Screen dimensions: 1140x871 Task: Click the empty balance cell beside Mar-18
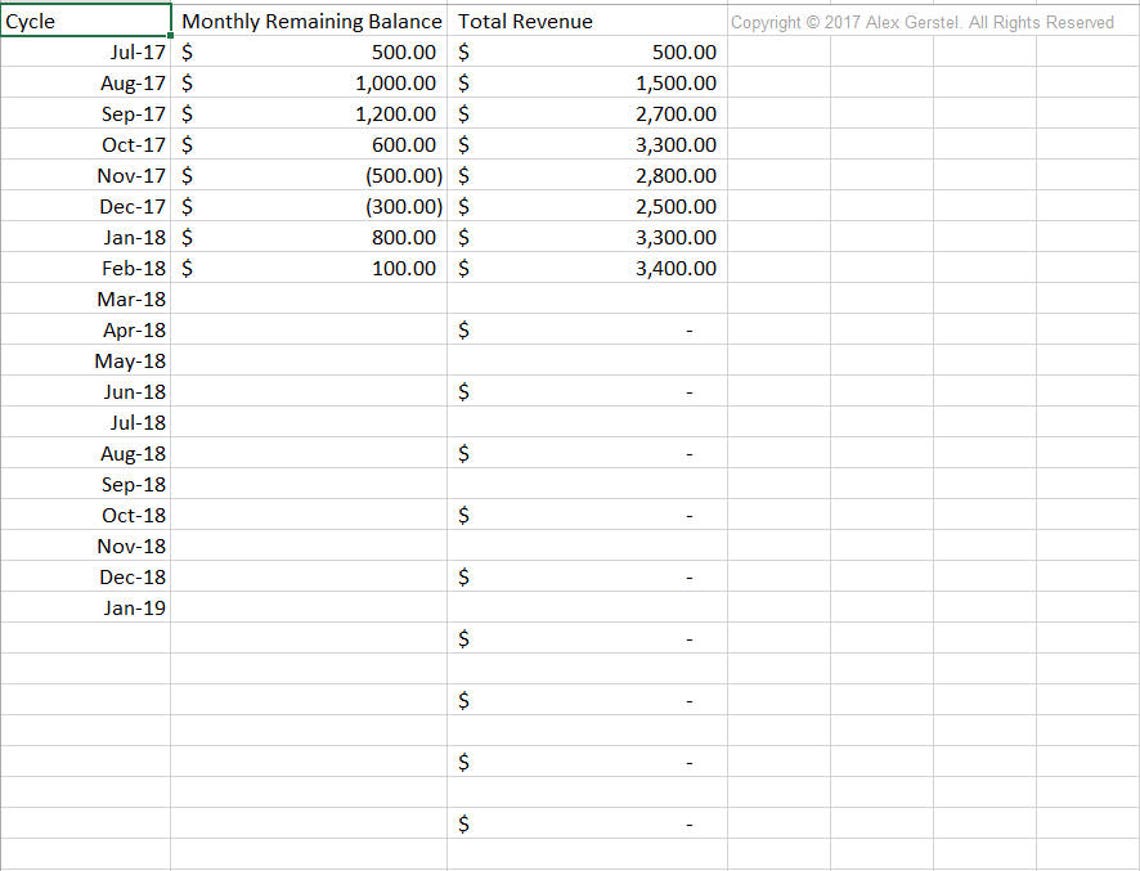tap(310, 298)
